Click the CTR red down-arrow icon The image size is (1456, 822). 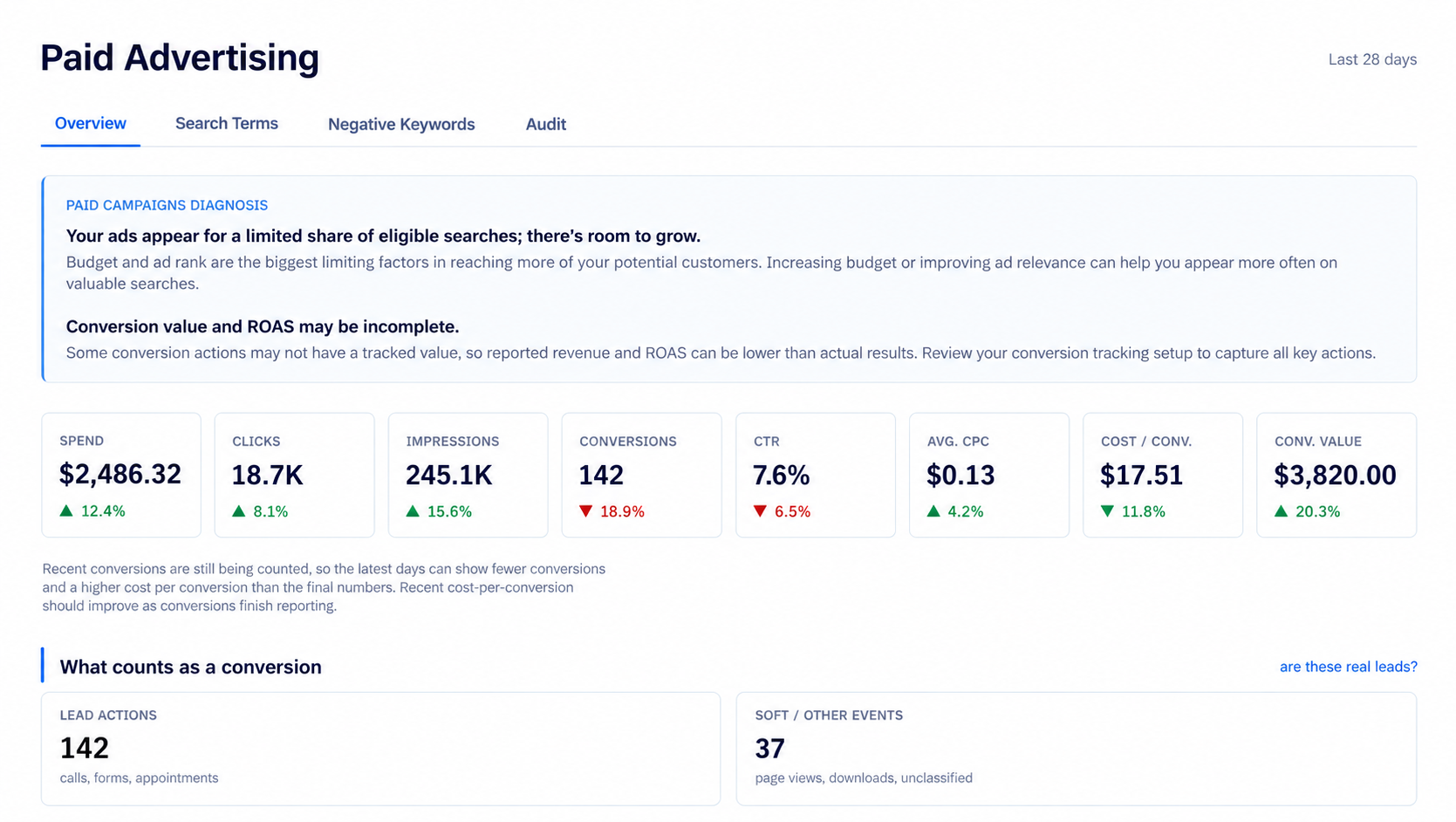(x=761, y=511)
